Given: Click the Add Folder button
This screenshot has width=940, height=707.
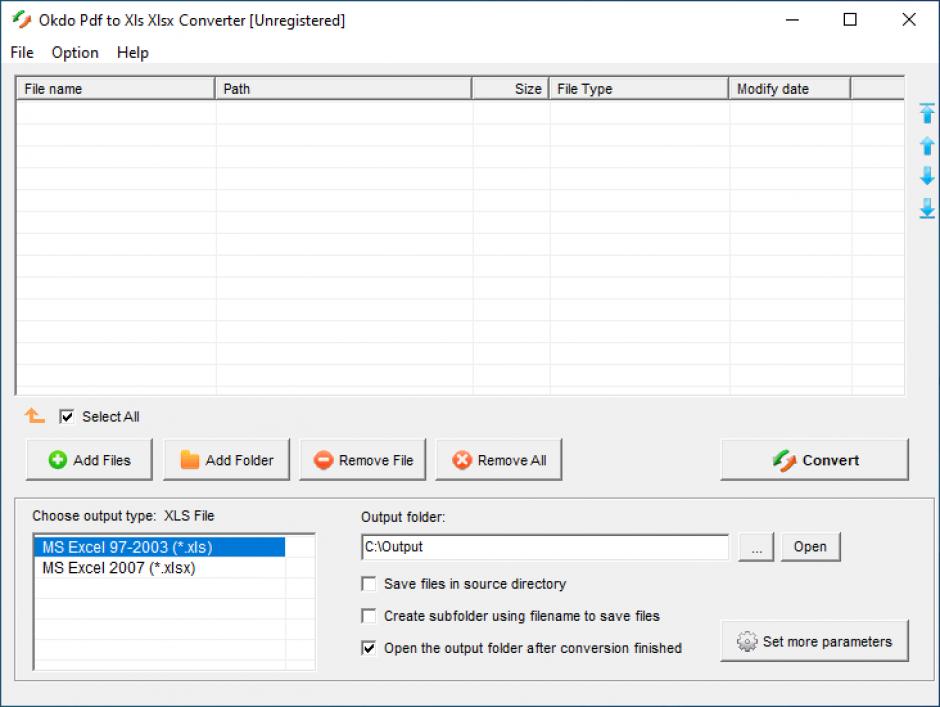Looking at the screenshot, I should (x=227, y=460).
